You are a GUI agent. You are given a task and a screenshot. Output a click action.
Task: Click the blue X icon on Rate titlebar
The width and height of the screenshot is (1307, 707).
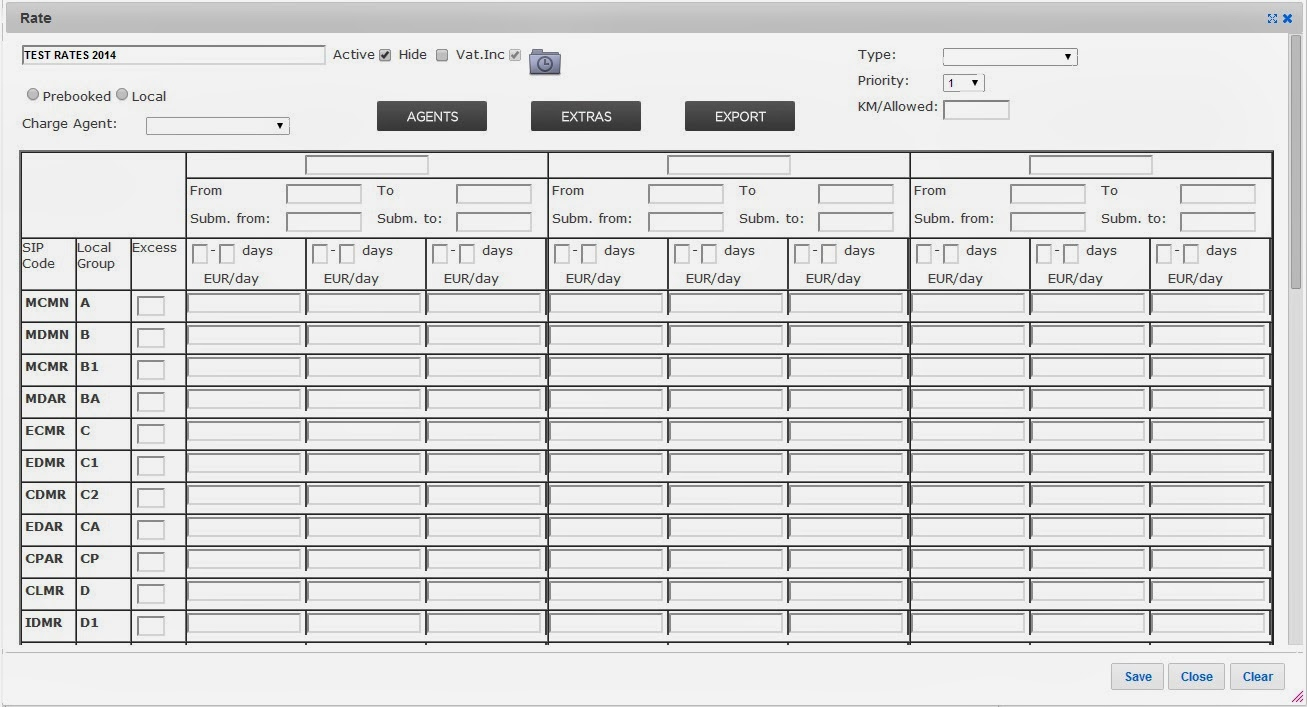[1288, 17]
